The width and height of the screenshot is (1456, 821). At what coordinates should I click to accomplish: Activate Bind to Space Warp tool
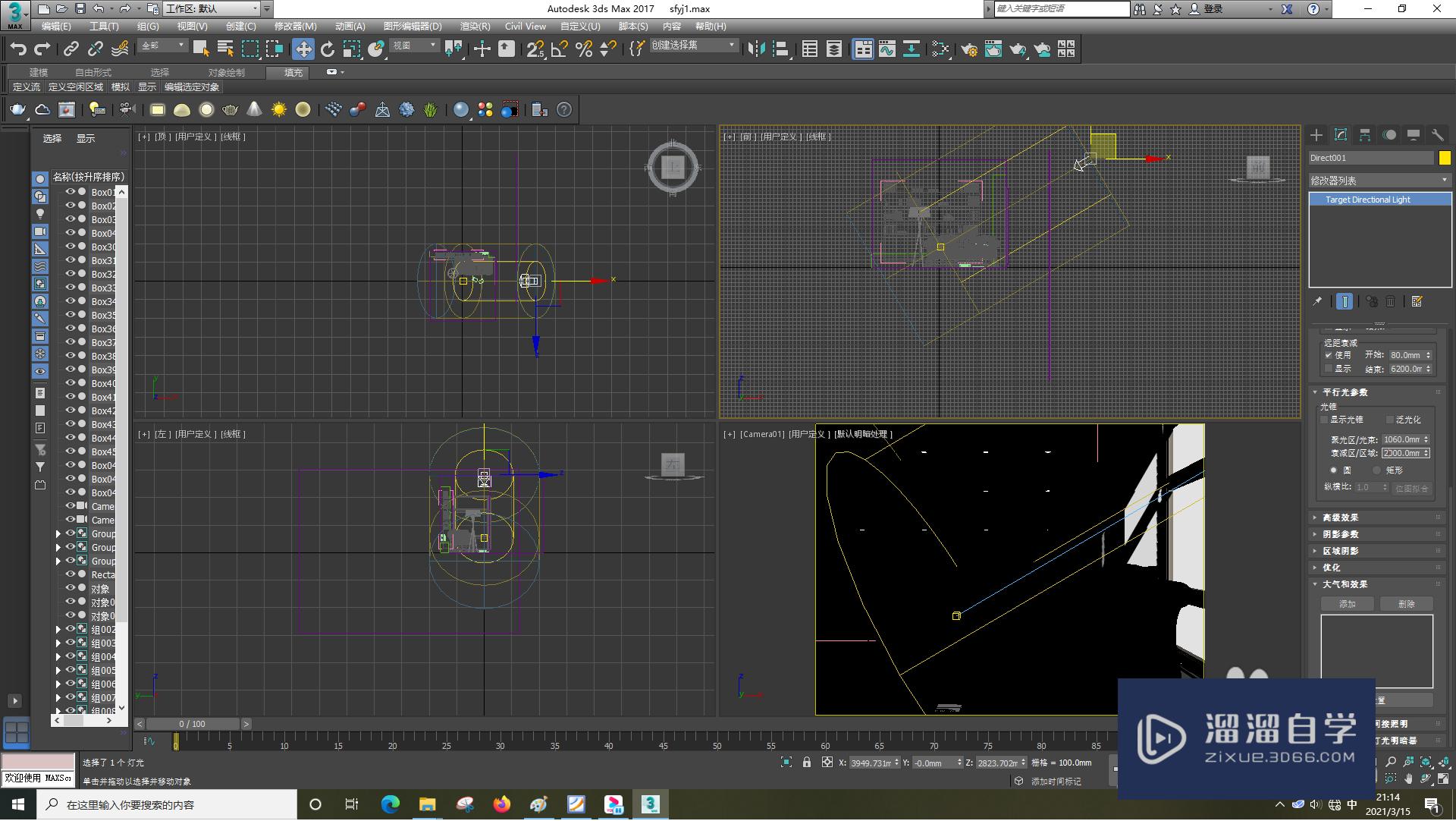pos(120,49)
